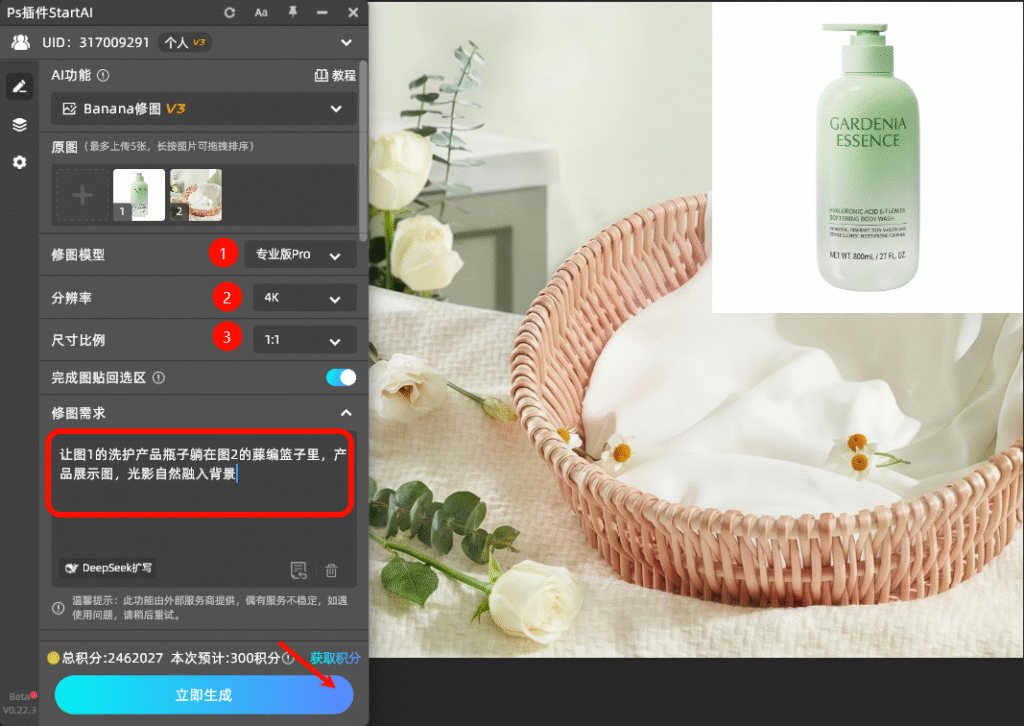Screen dimensions: 1024x726
Task: Collapse the 修图需求 section chevron
Action: tap(346, 412)
